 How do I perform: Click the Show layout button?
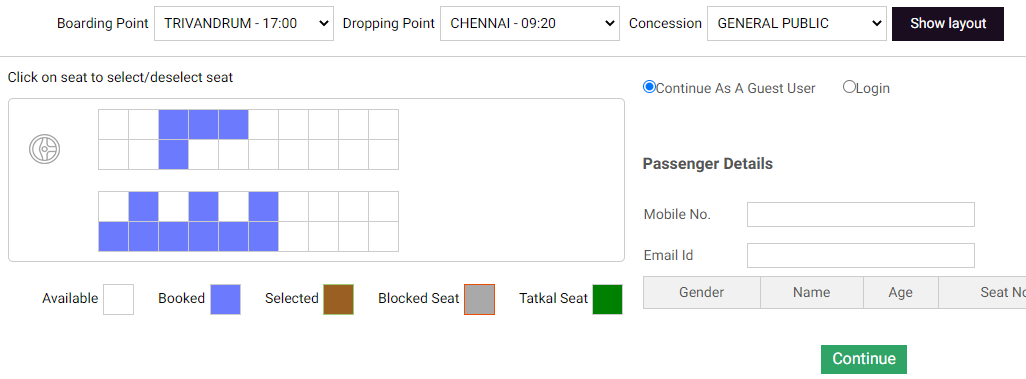point(948,24)
